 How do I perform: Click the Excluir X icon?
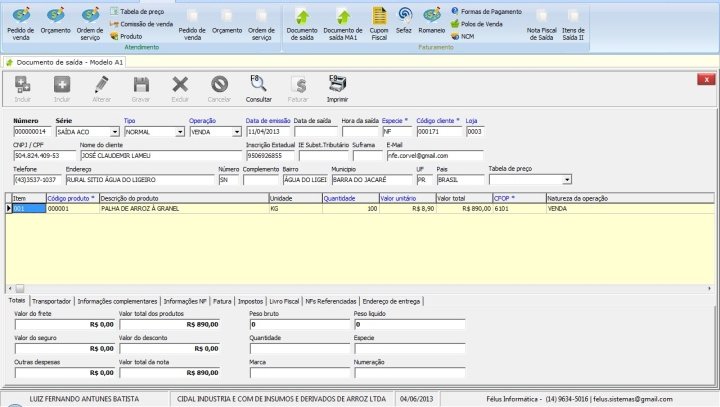tap(180, 89)
